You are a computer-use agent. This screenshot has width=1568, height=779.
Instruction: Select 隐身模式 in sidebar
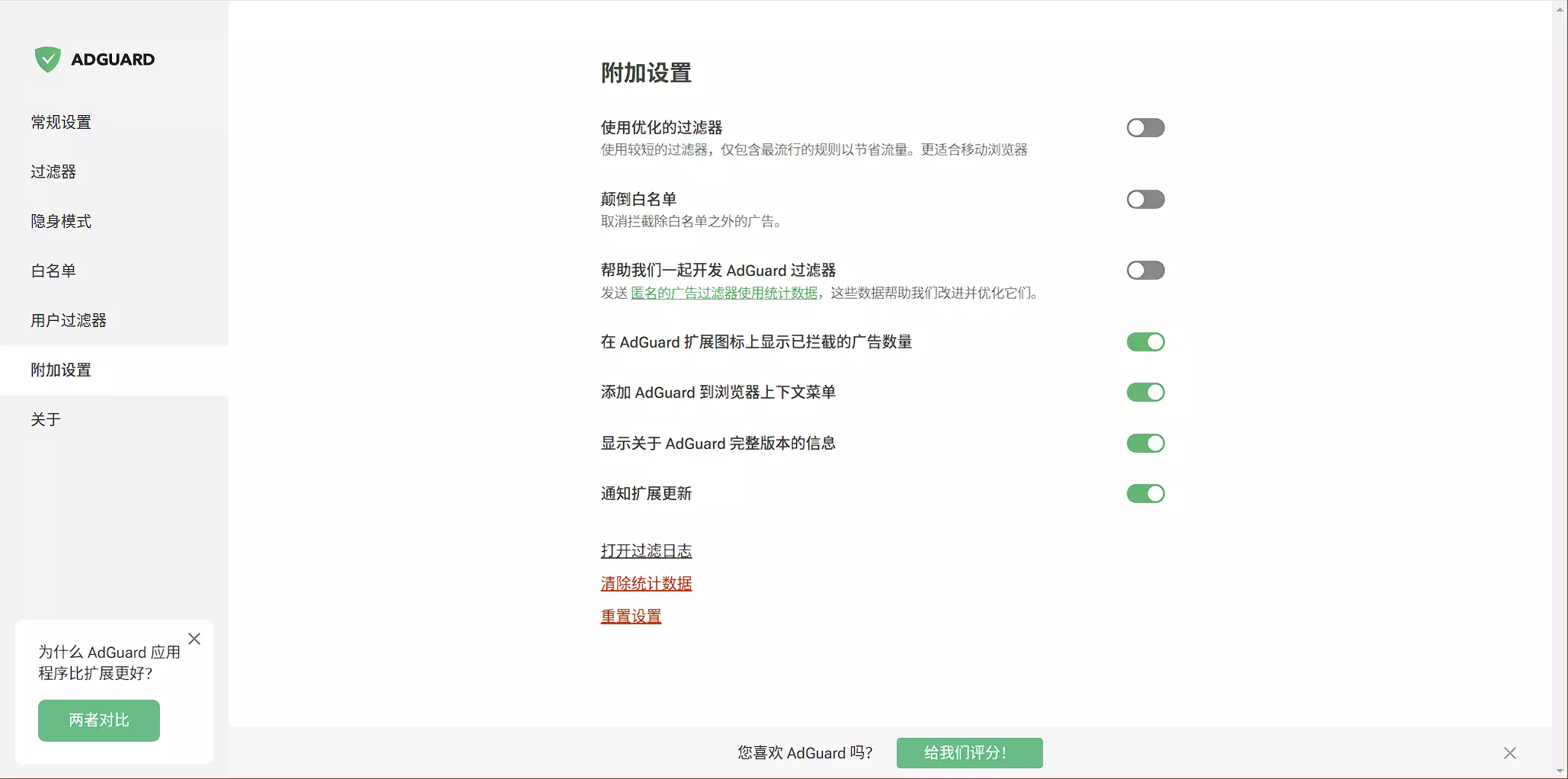pyautogui.click(x=61, y=221)
